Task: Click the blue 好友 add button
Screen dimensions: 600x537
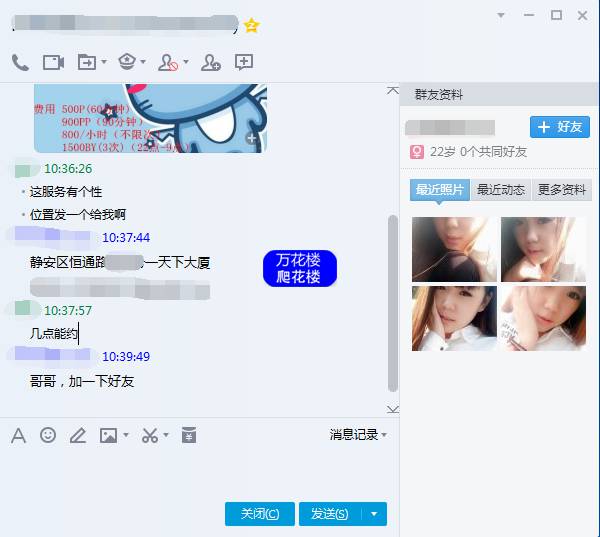Action: point(559,127)
